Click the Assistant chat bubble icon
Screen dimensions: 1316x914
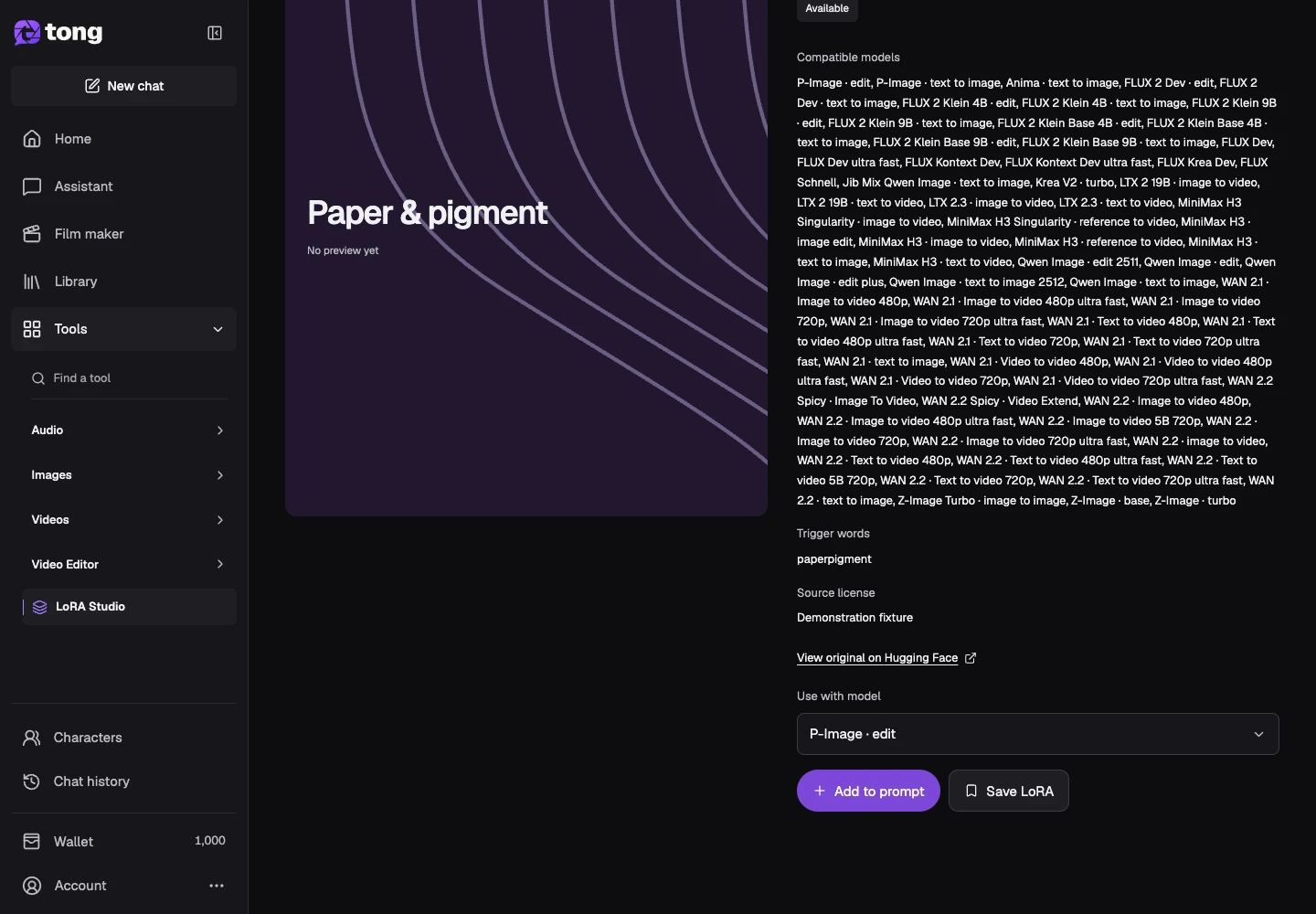(32, 186)
